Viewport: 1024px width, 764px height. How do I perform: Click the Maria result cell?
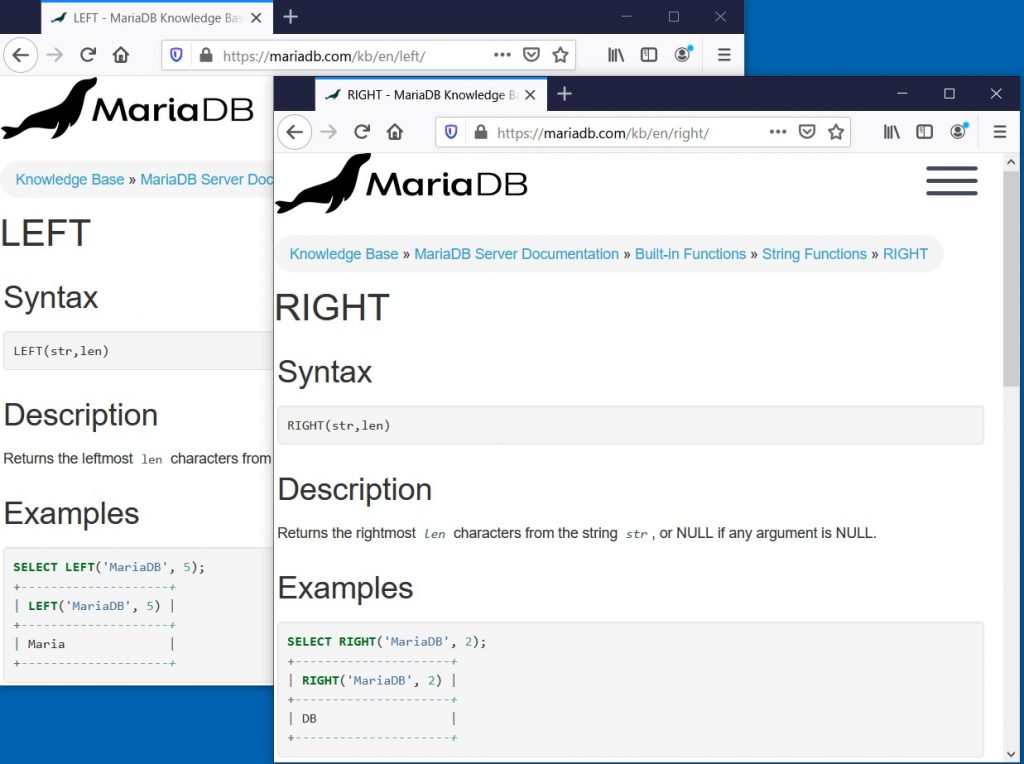click(x=46, y=644)
